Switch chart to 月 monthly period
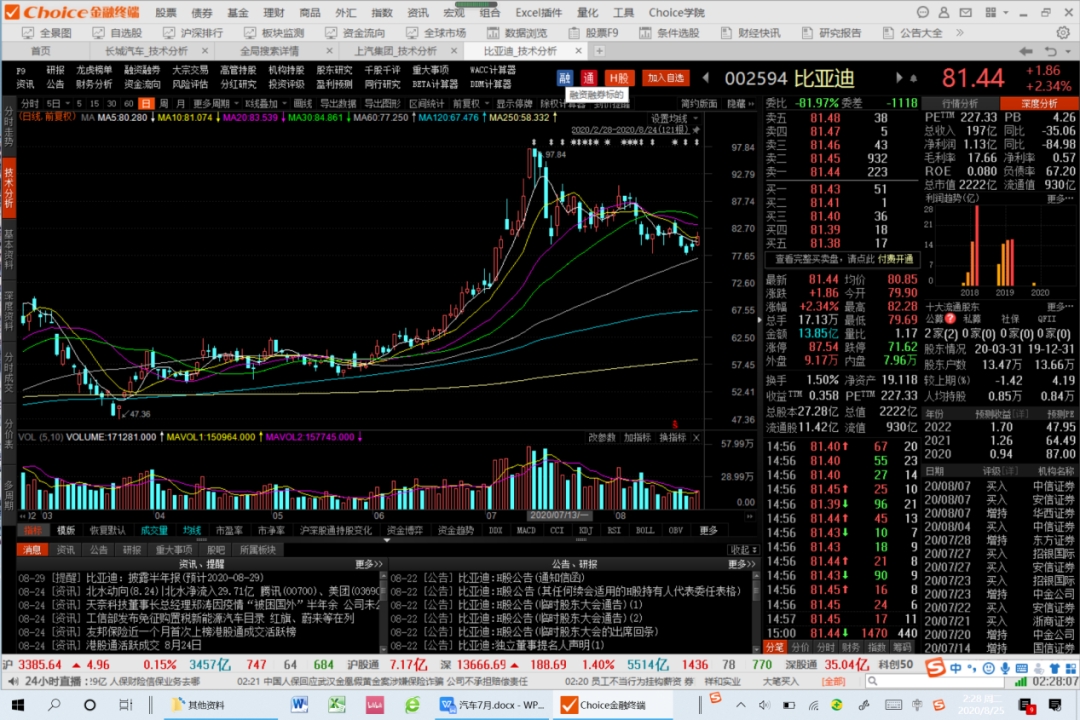The height and width of the screenshot is (720, 1080). 180,103
